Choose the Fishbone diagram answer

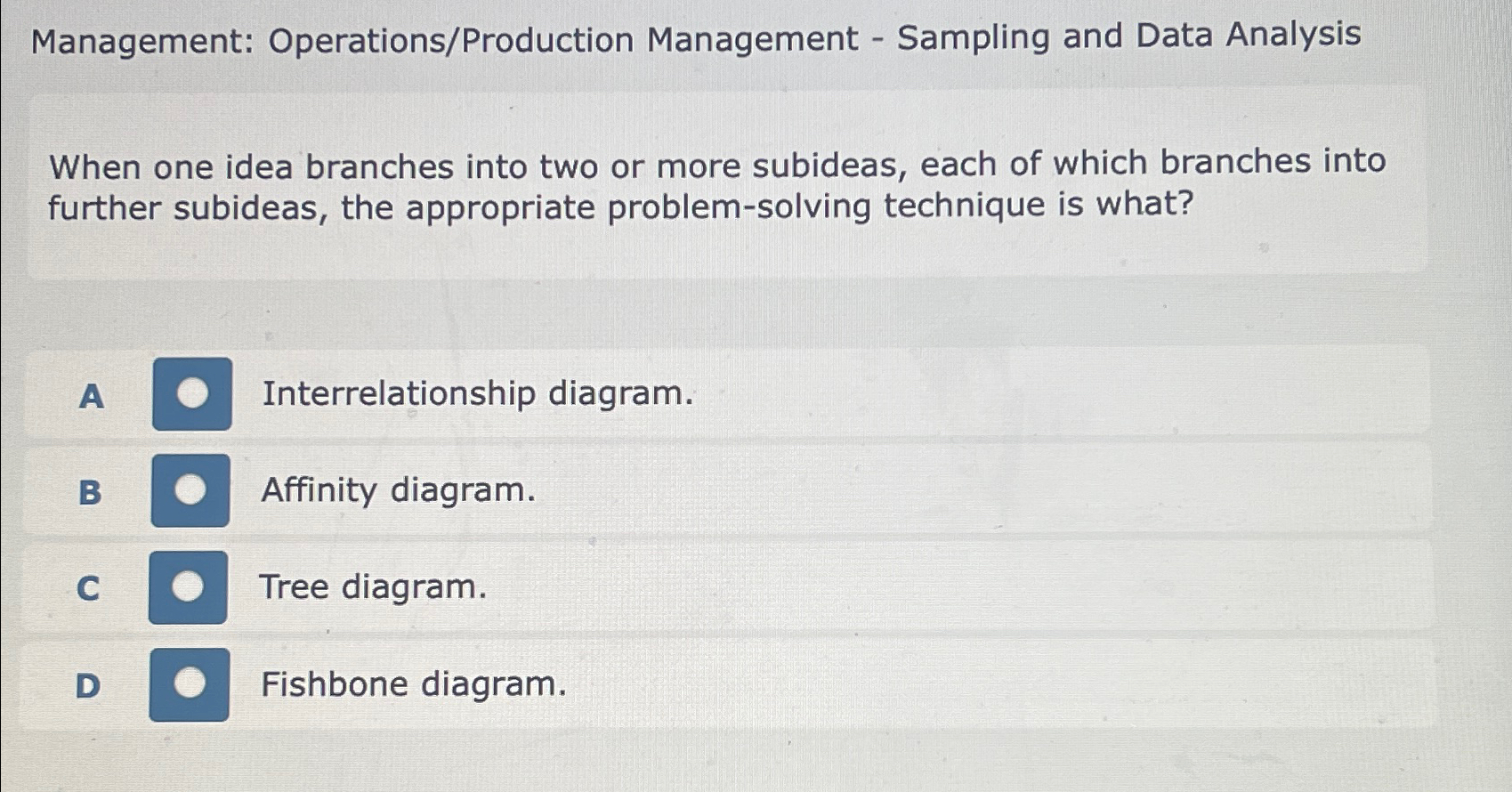click(413, 684)
